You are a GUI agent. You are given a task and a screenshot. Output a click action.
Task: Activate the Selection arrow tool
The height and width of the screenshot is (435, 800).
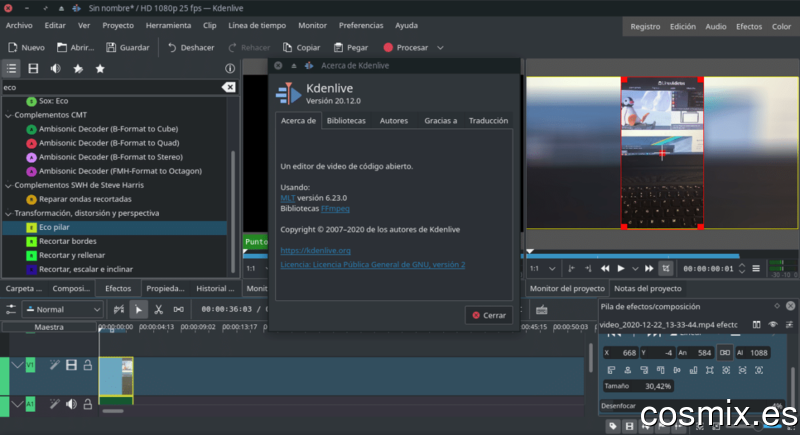138,309
